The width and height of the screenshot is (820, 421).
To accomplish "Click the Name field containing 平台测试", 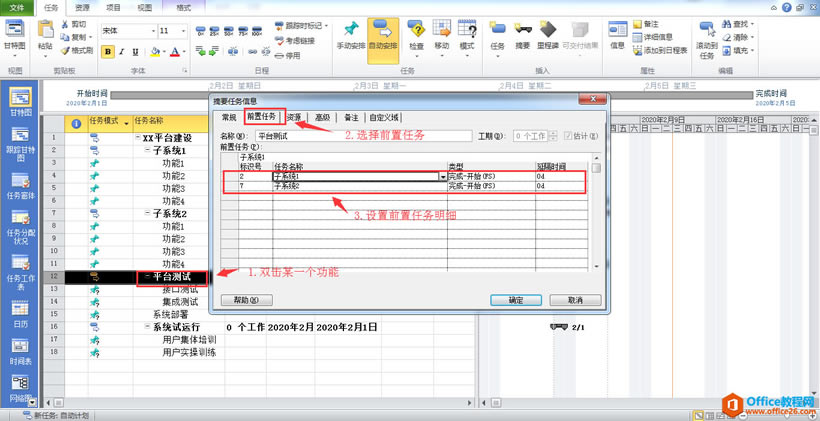I will [364, 136].
